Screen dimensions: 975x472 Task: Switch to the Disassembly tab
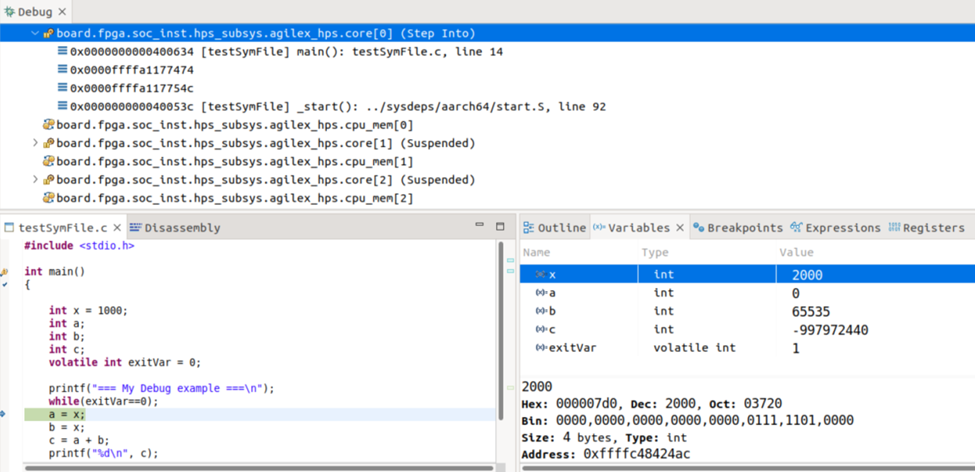click(x=181, y=228)
